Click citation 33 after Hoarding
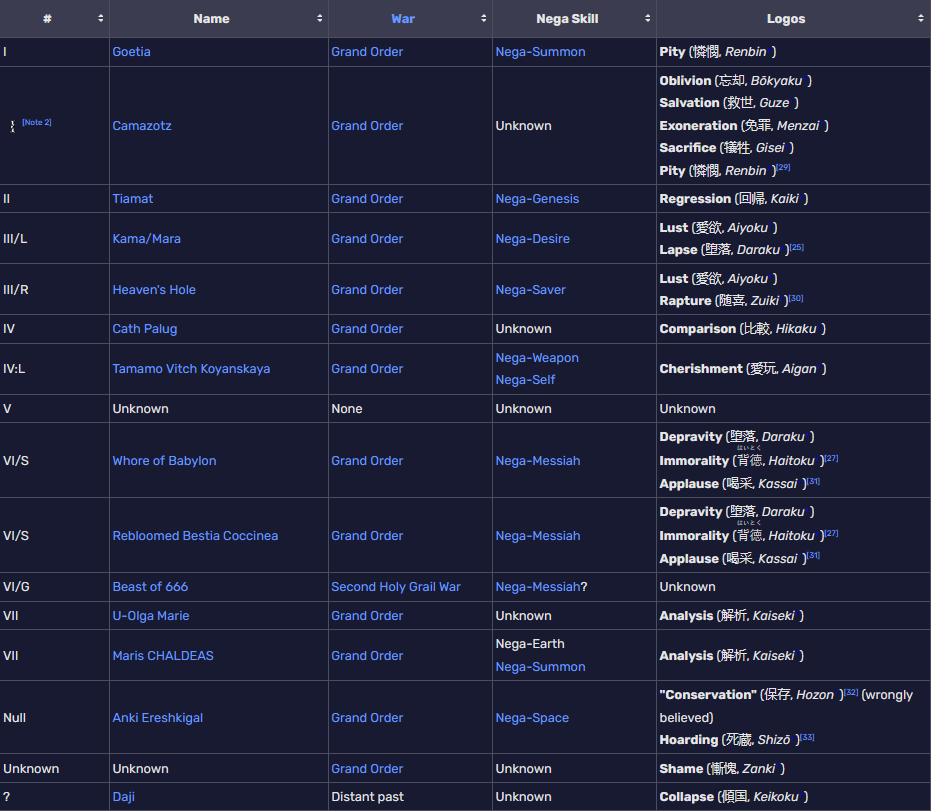Screen dimensions: 931x811 (808, 737)
